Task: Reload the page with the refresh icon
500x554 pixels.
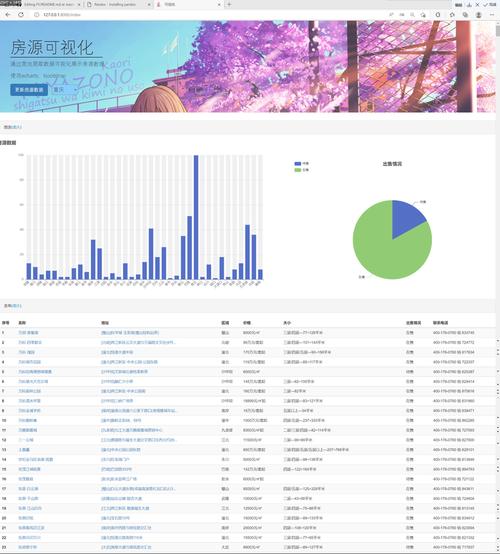Action: point(21,14)
